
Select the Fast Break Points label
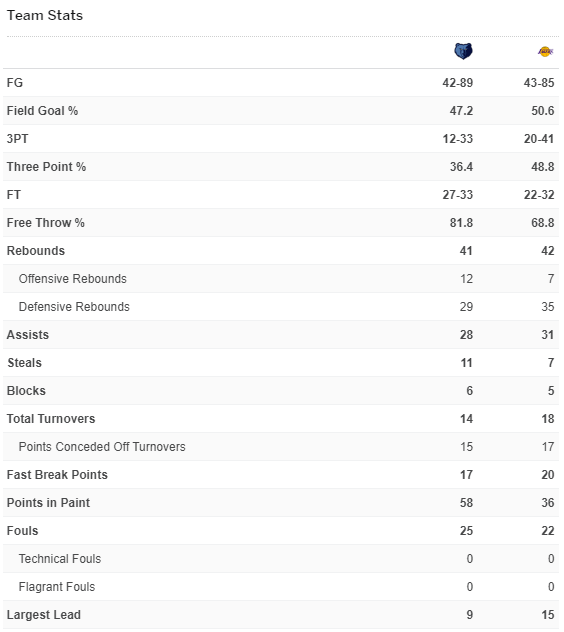(x=57, y=475)
